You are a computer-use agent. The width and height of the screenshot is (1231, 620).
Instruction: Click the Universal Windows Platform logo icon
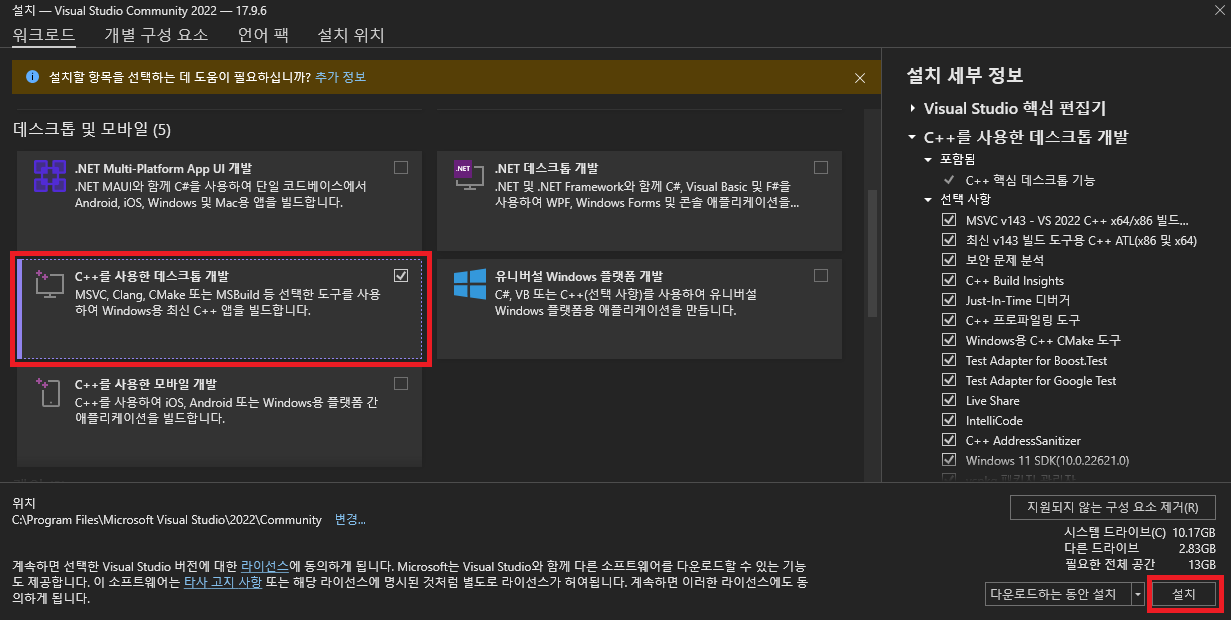pyautogui.click(x=469, y=284)
